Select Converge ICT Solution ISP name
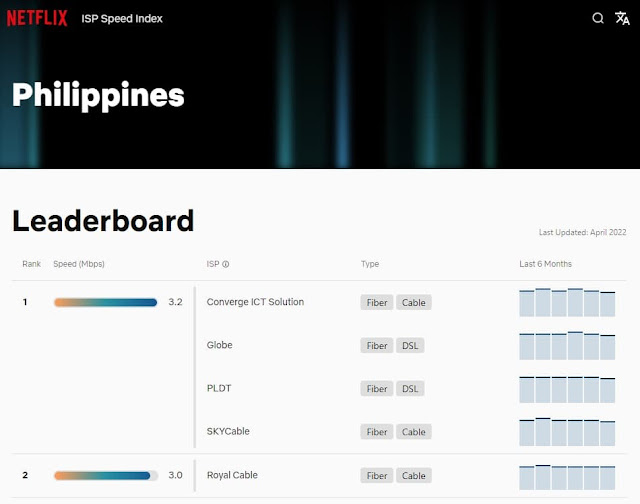This screenshot has width=640, height=504. click(255, 302)
